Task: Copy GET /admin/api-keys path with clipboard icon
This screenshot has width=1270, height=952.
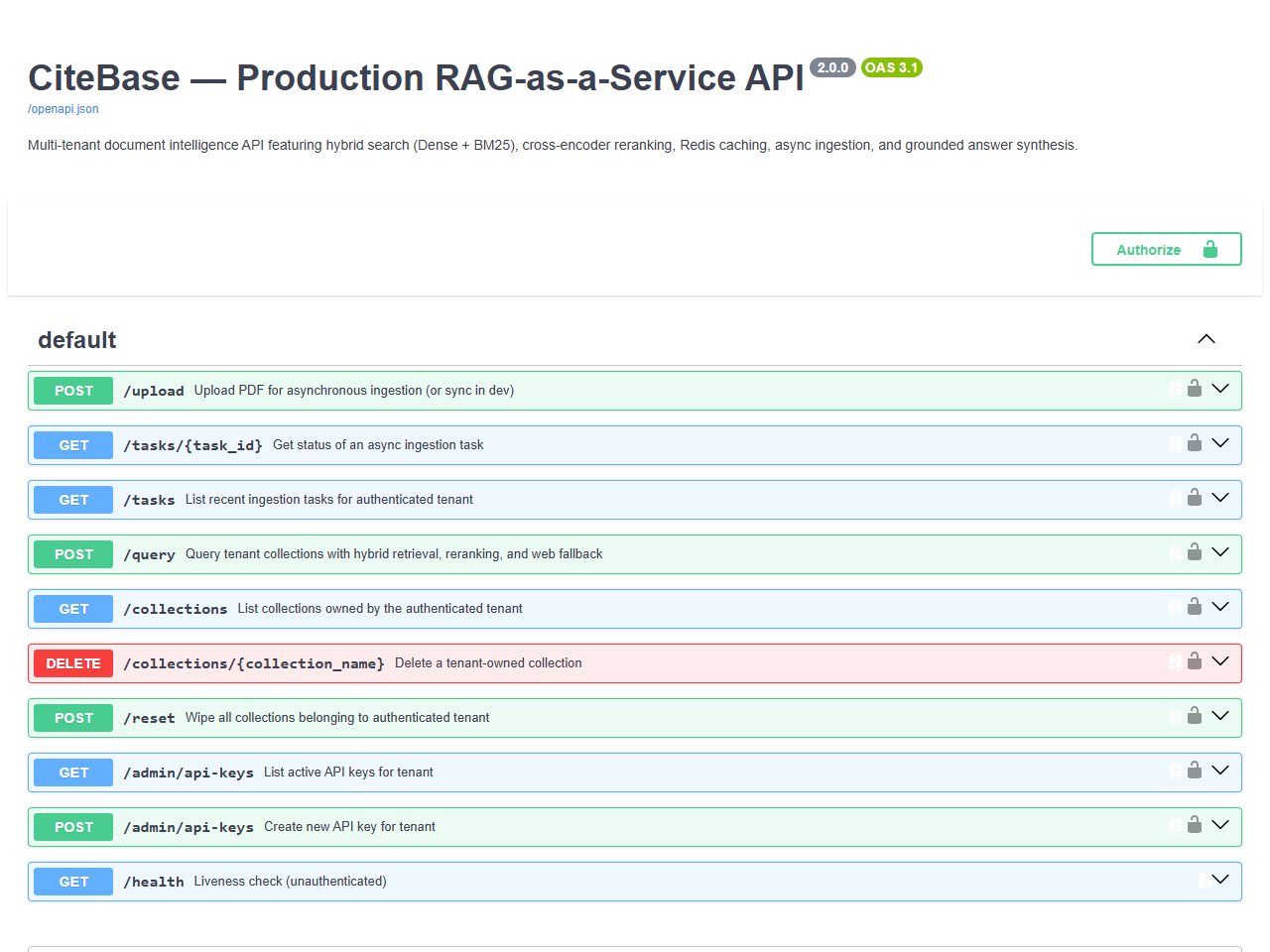Action: [1175, 772]
